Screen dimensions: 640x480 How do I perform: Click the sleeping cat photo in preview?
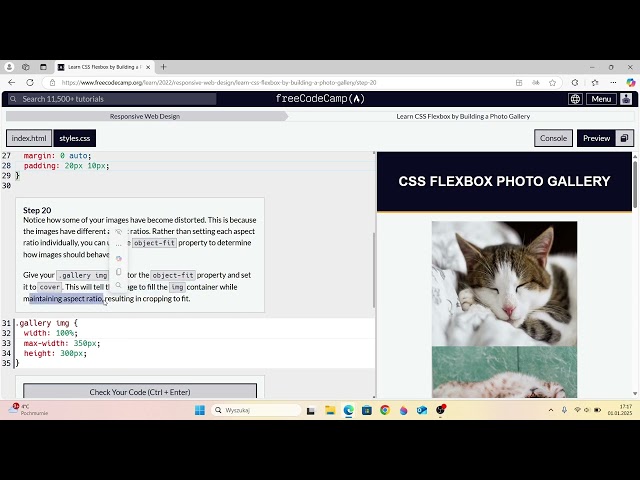click(504, 284)
